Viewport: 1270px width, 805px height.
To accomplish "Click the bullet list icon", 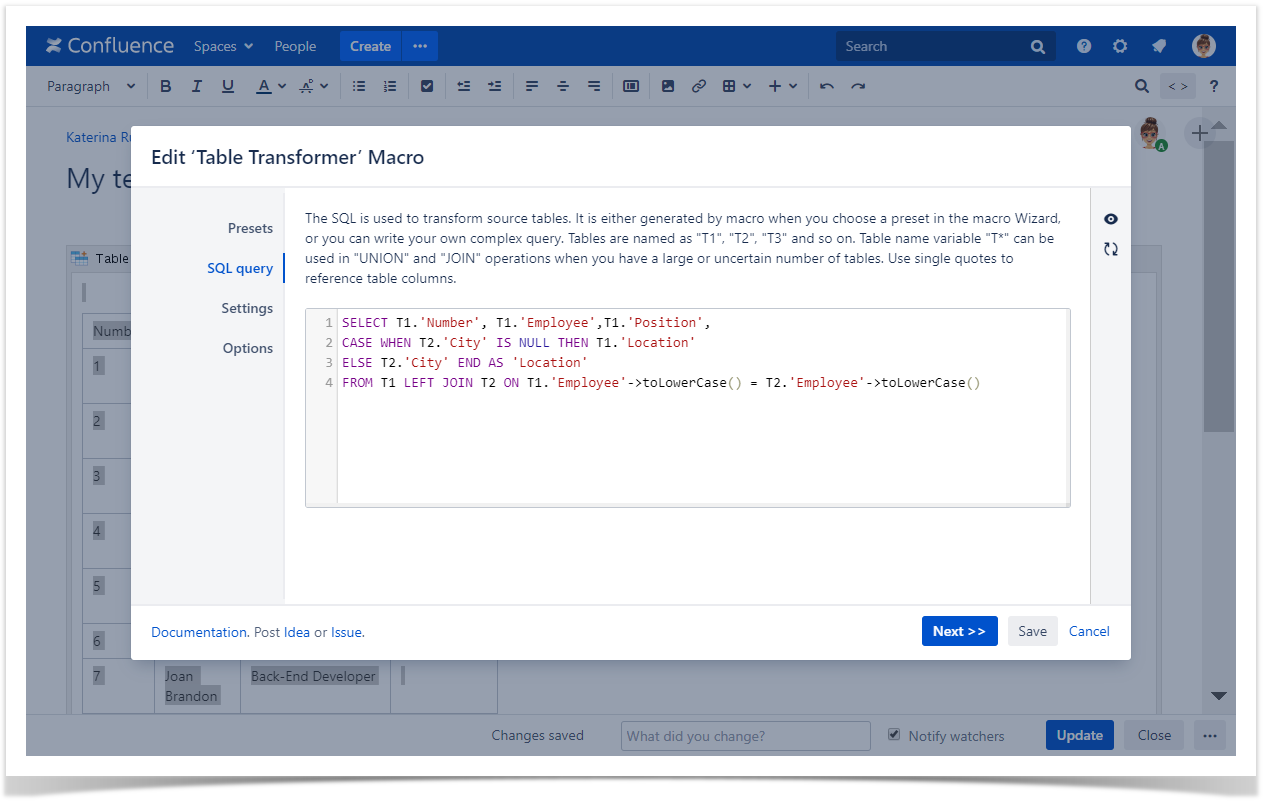I will (x=359, y=87).
